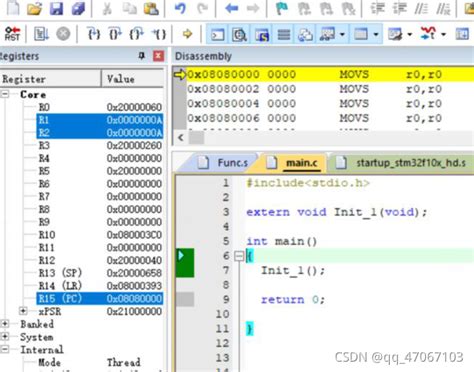
Task: Select the R1 register row
Action: [100, 120]
